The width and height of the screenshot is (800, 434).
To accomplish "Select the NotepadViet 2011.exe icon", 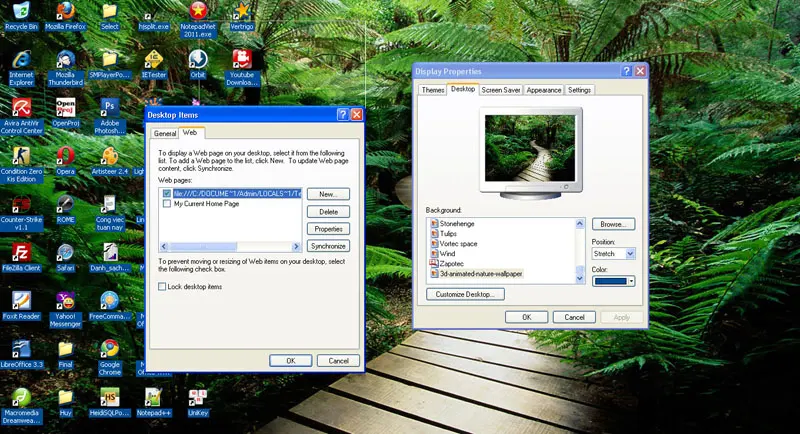I will pos(198,19).
